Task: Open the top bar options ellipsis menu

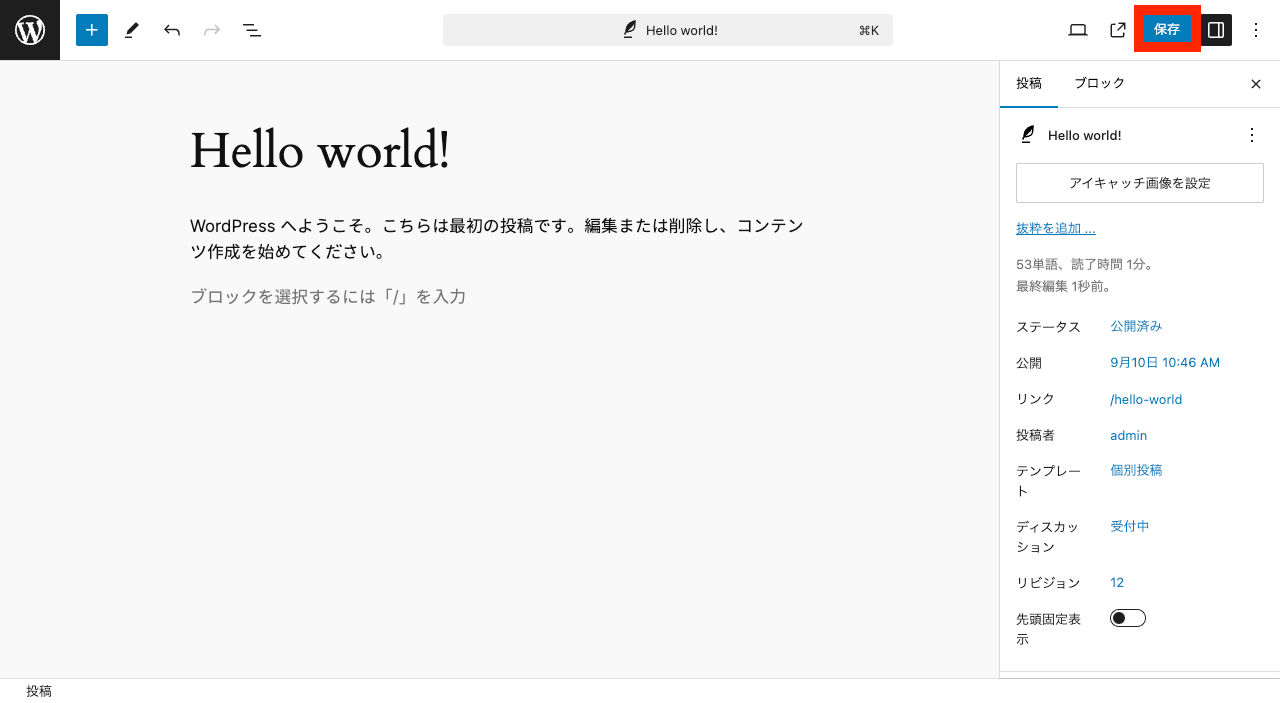Action: tap(1257, 30)
